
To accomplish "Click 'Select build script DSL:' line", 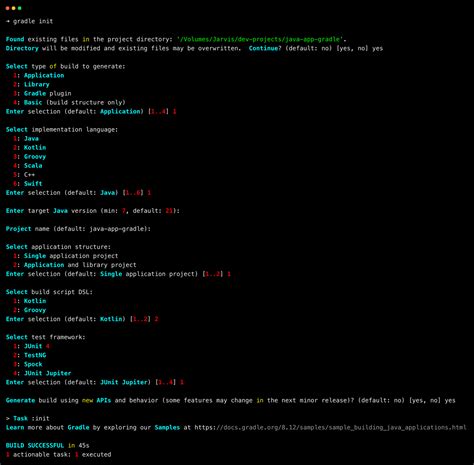I will [x=49, y=292].
